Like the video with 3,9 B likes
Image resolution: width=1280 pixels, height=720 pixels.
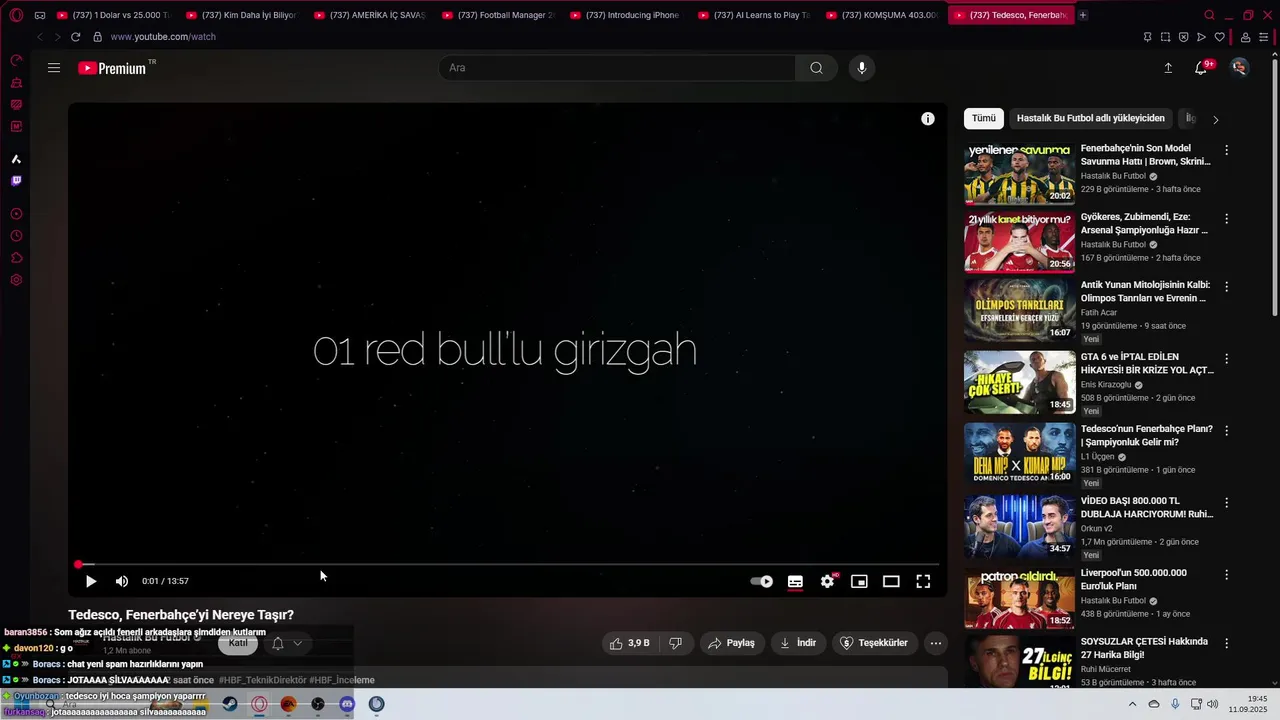630,643
